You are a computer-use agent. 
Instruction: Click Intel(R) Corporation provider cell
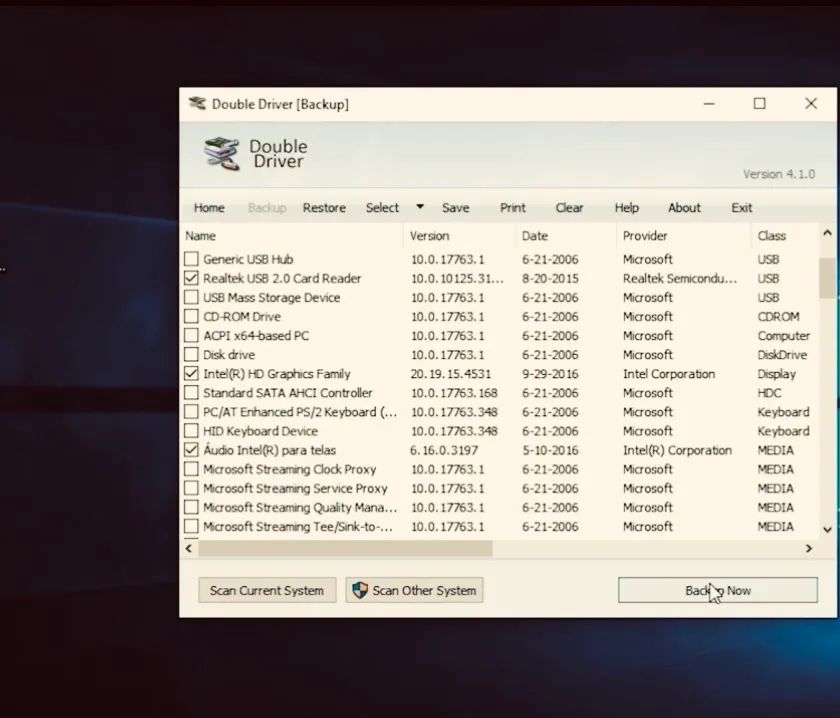(x=677, y=450)
